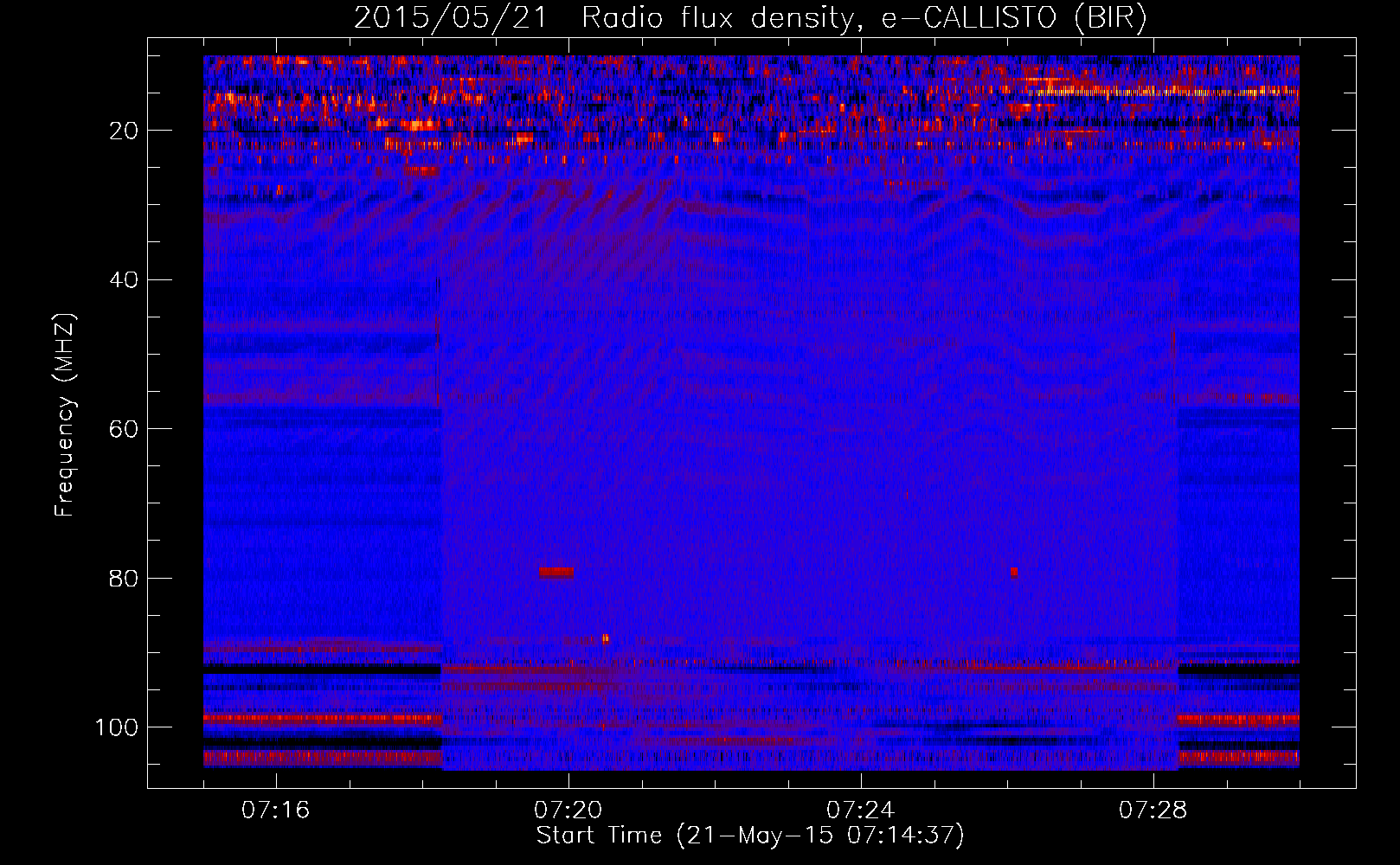Click the small bright spot near 88 MHz
The image size is (1400, 865).
pos(606,639)
